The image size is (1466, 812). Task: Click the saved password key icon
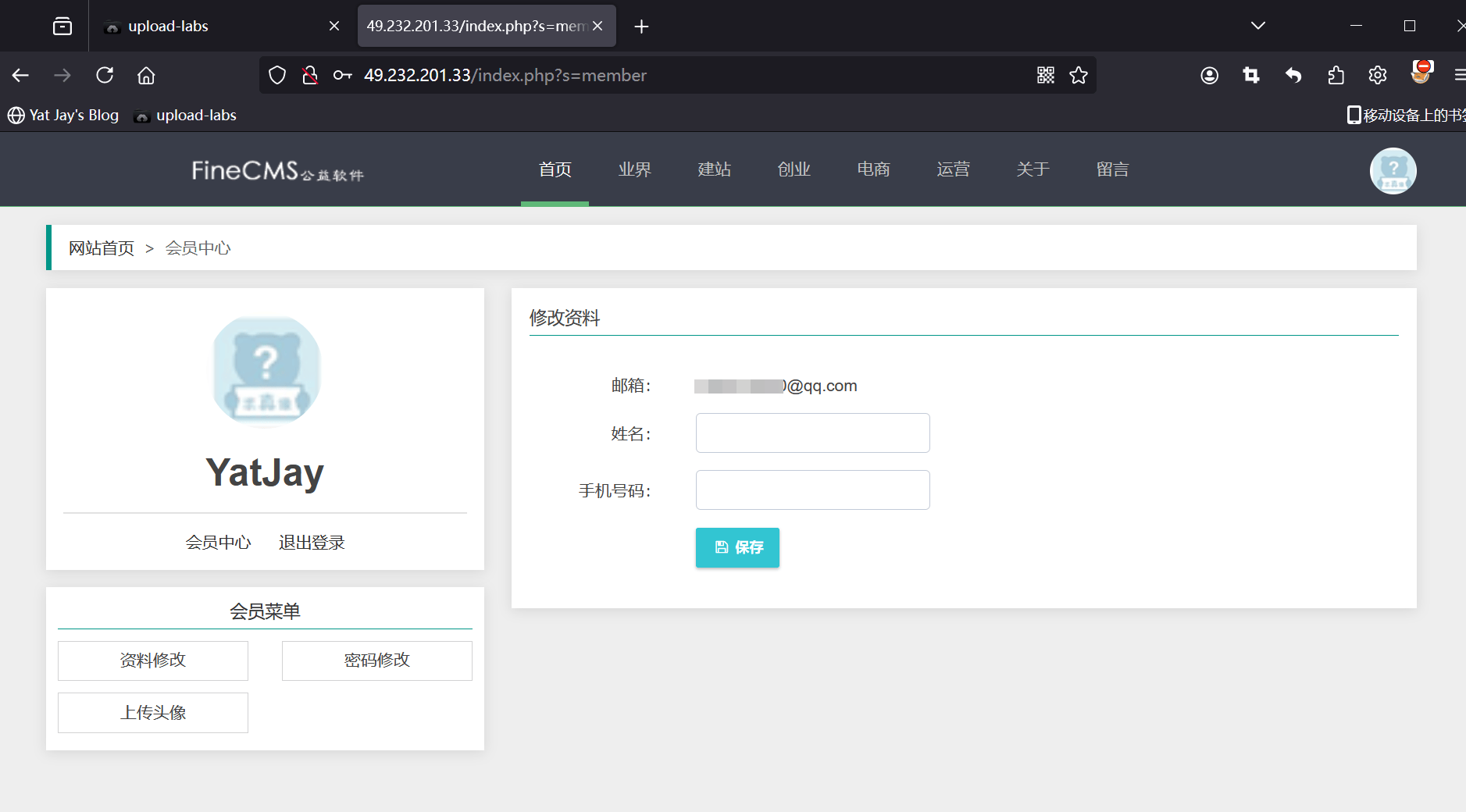coord(343,75)
